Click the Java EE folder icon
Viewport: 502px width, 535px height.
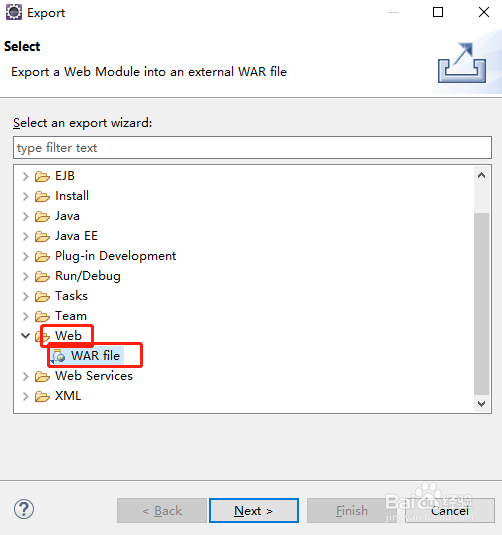pyautogui.click(x=42, y=236)
